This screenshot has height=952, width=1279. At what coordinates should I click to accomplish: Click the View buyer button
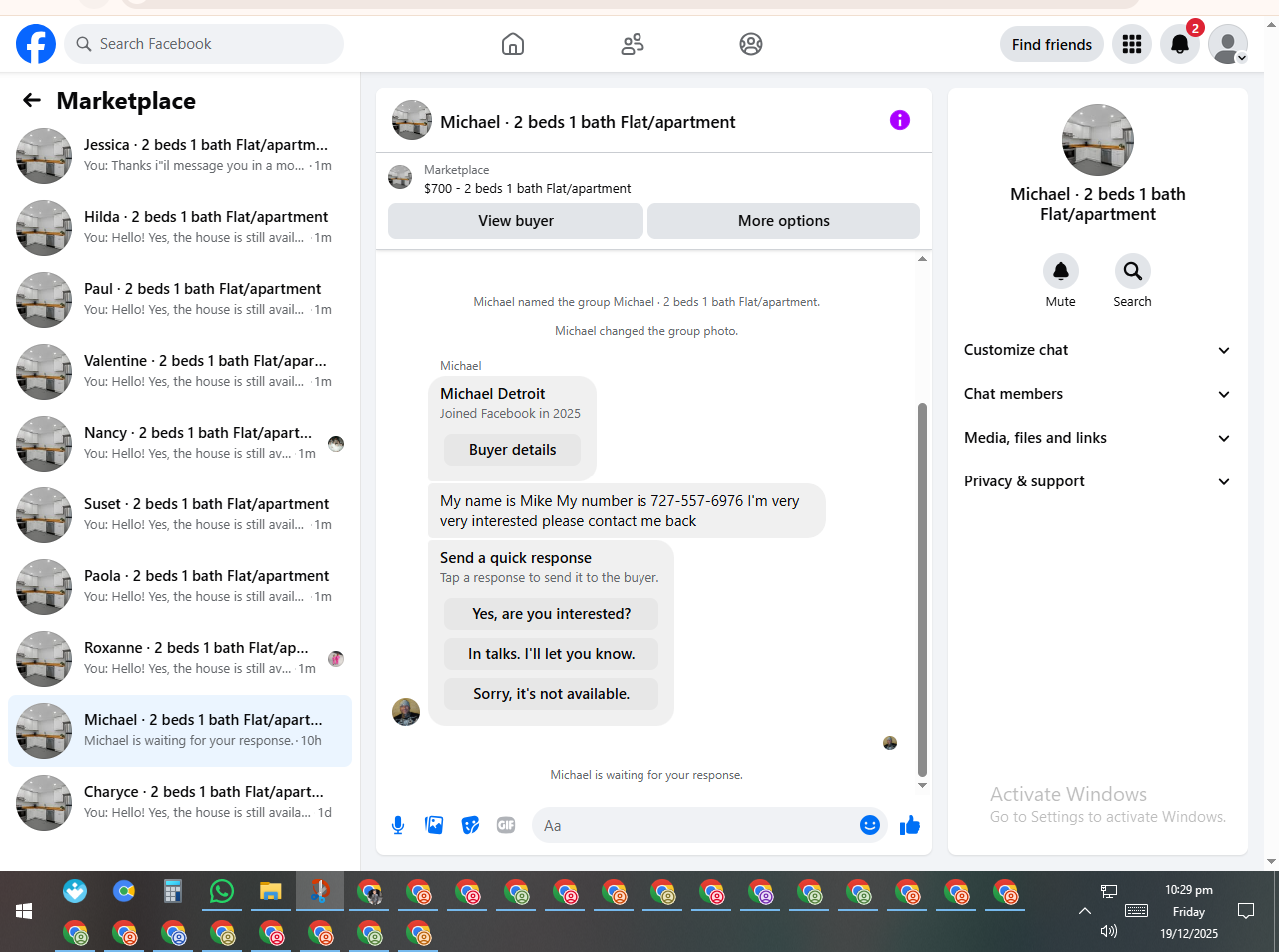pyautogui.click(x=516, y=221)
